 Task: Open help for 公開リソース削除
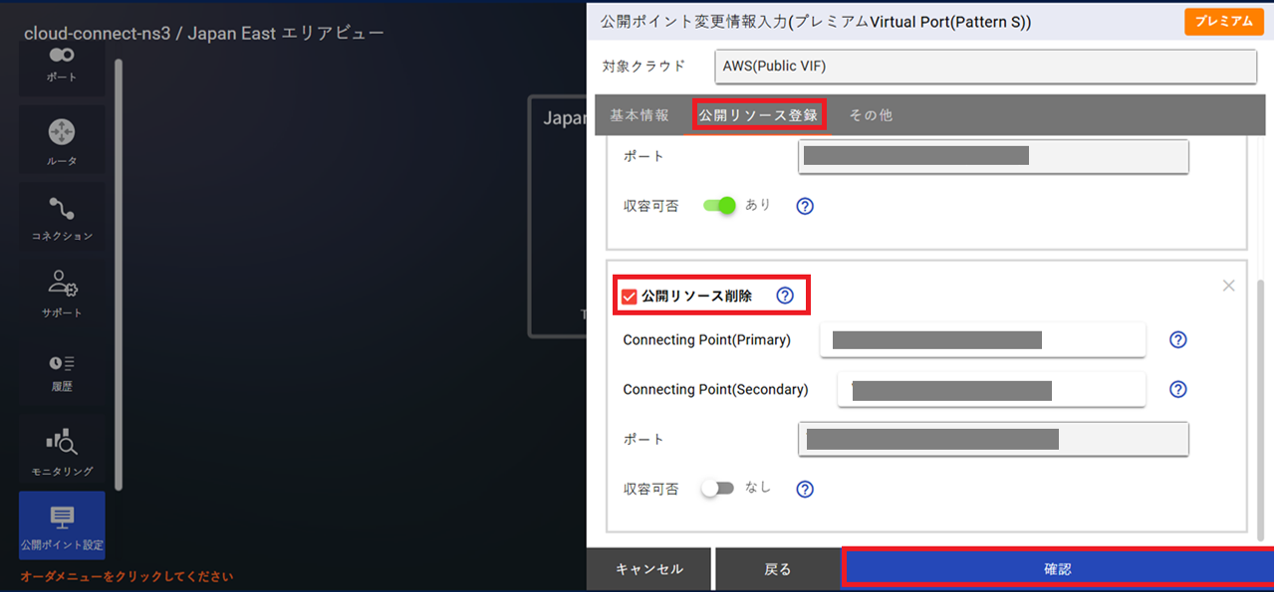pyautogui.click(x=786, y=295)
